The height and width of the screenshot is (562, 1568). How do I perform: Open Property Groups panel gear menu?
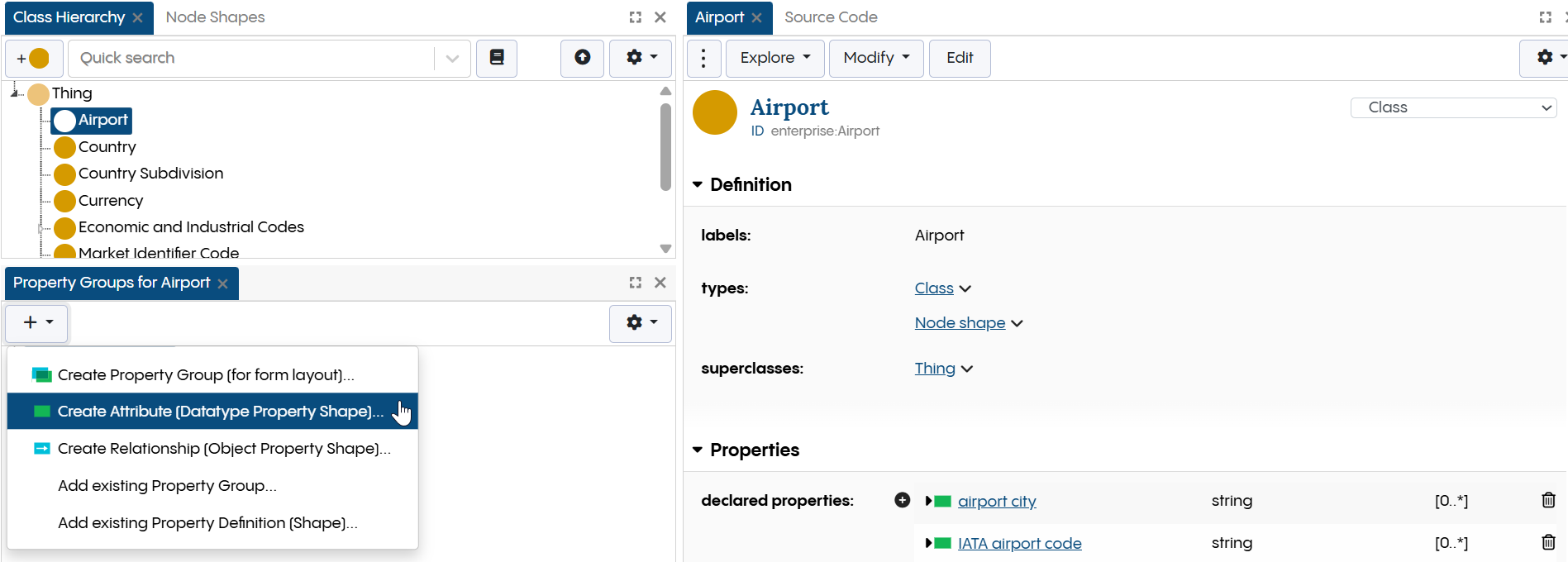(x=641, y=323)
